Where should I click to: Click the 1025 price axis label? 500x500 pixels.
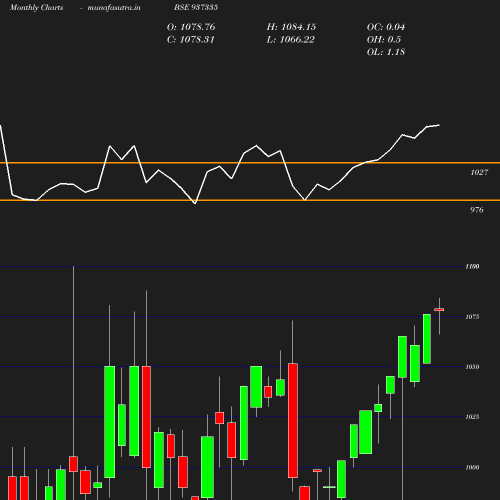pos(472,417)
